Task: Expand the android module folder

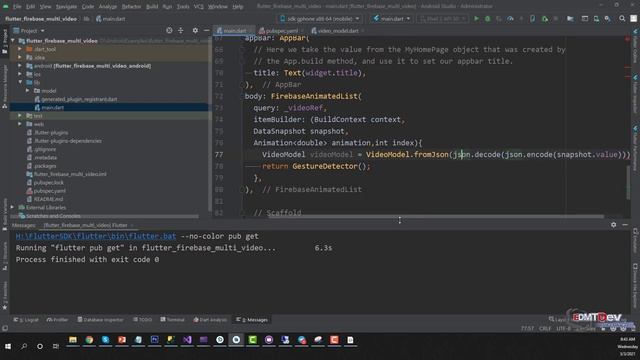Action: point(20,66)
